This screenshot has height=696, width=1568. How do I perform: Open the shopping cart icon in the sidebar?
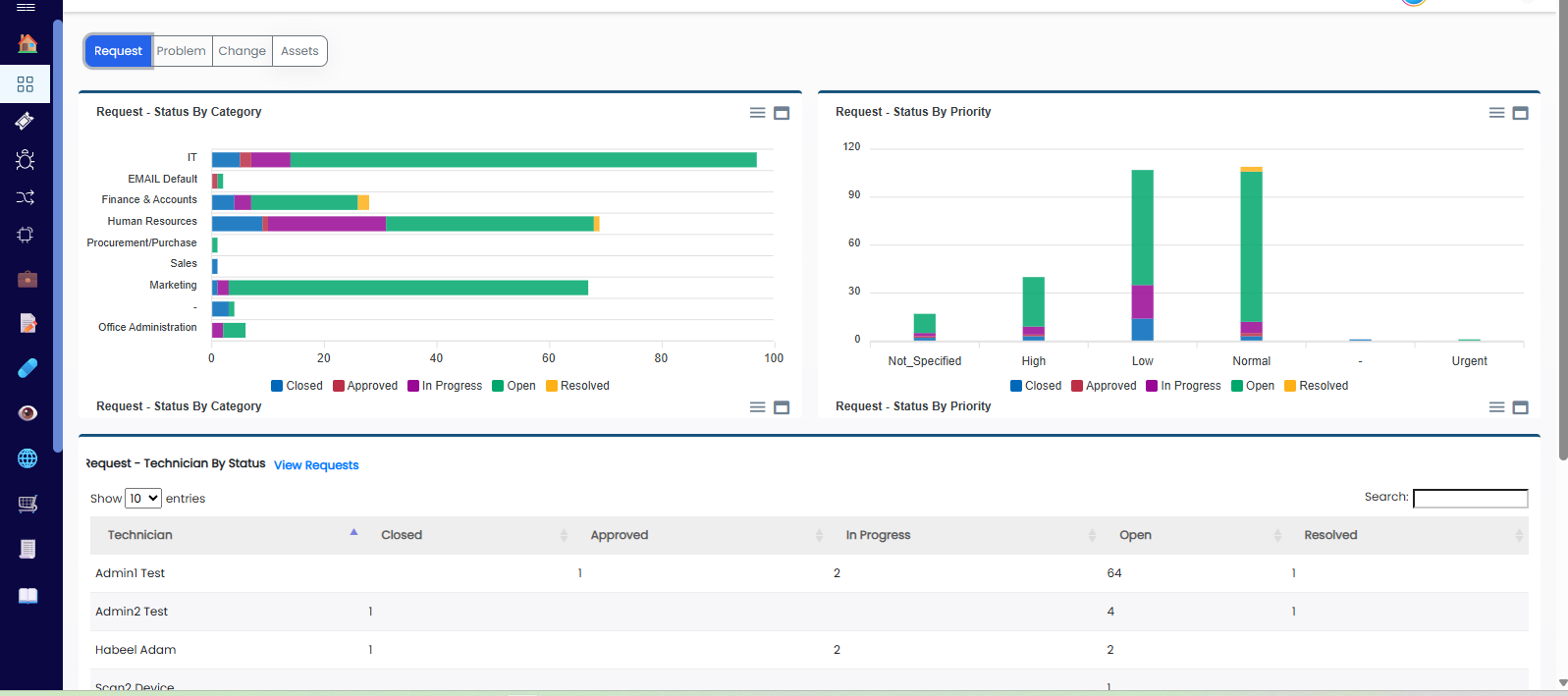pos(27,504)
